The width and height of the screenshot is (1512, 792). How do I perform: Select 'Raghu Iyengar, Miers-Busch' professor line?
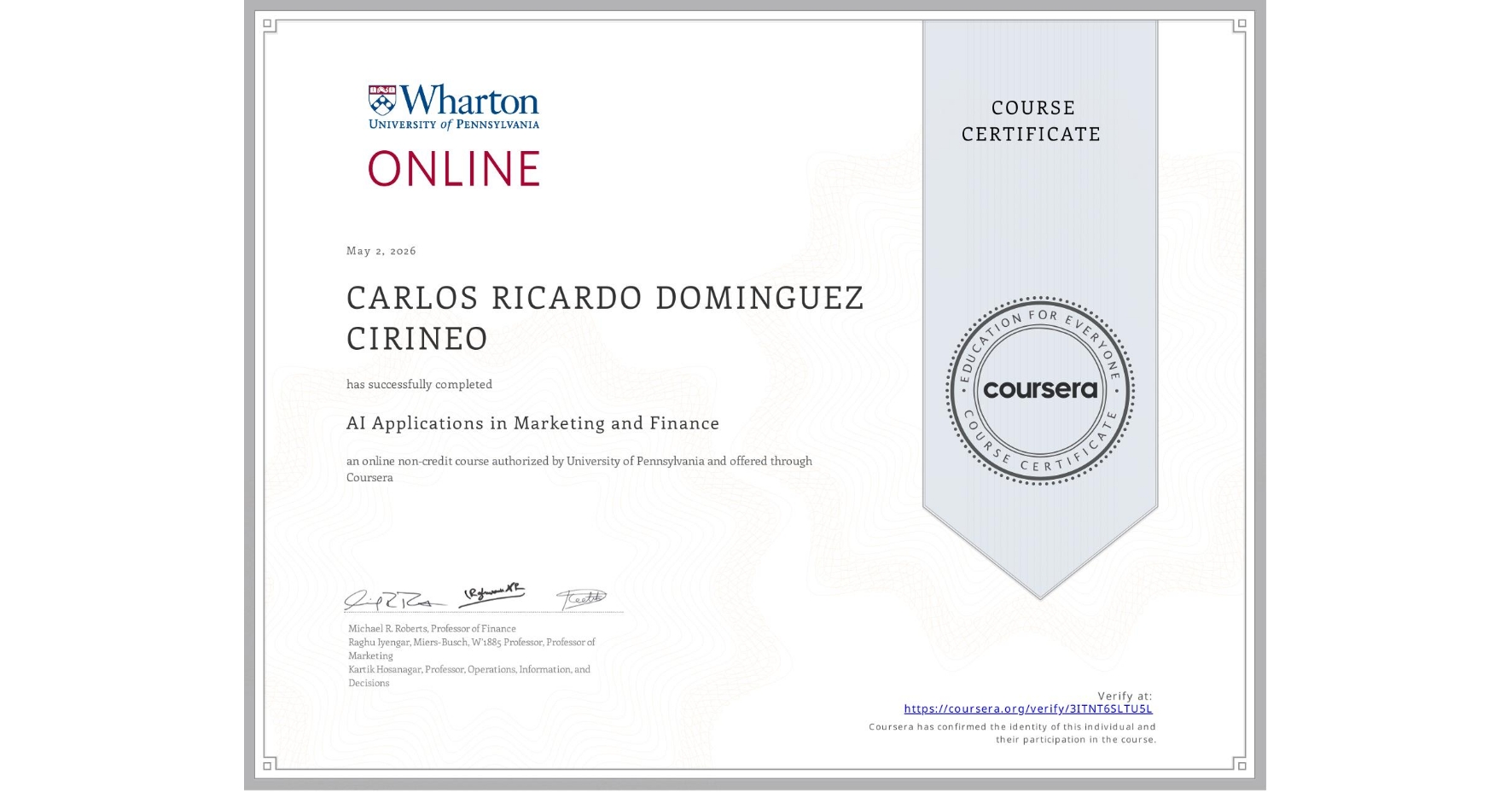pos(472,649)
